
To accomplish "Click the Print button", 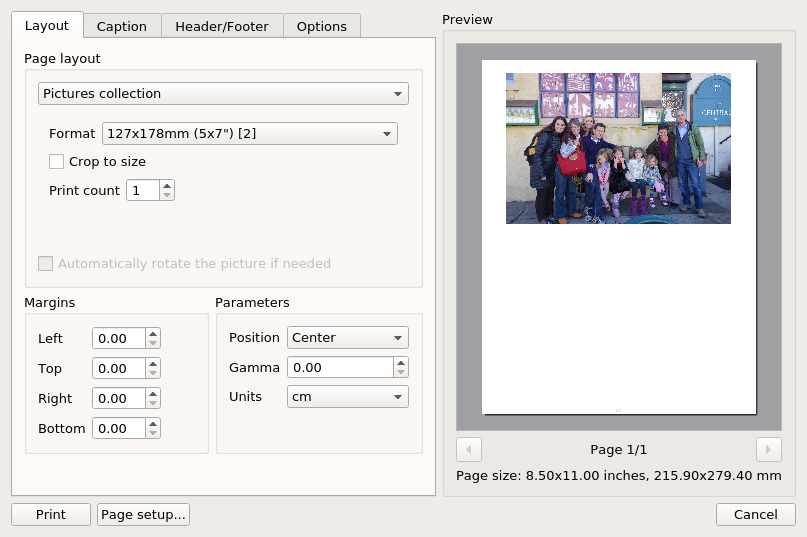I will tap(51, 514).
